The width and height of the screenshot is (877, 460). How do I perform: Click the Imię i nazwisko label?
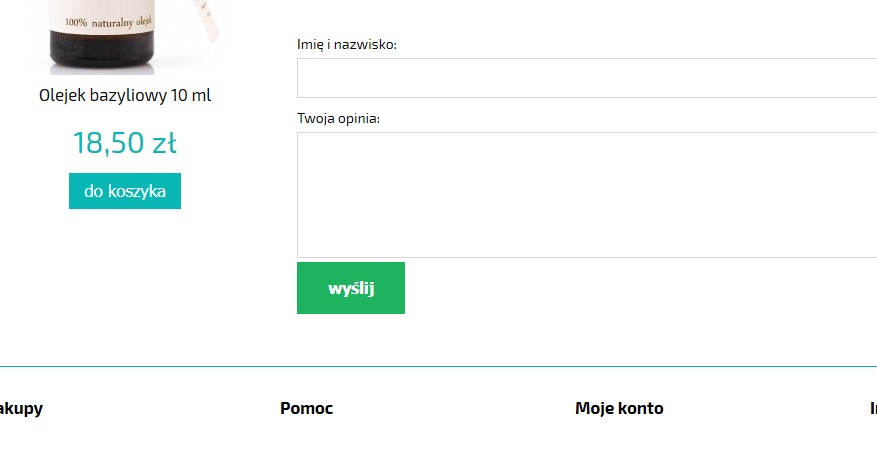[347, 44]
